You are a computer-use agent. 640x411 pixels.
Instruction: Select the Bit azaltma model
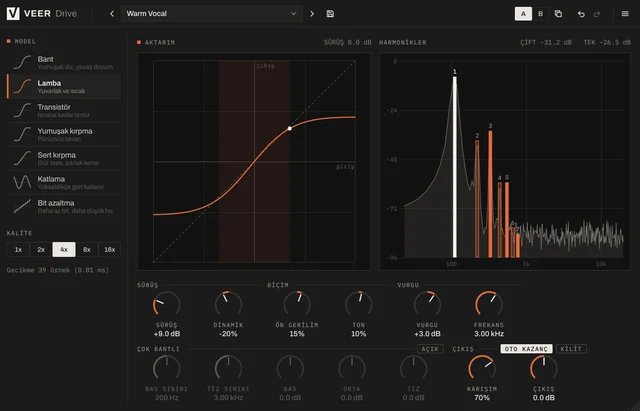click(64, 207)
